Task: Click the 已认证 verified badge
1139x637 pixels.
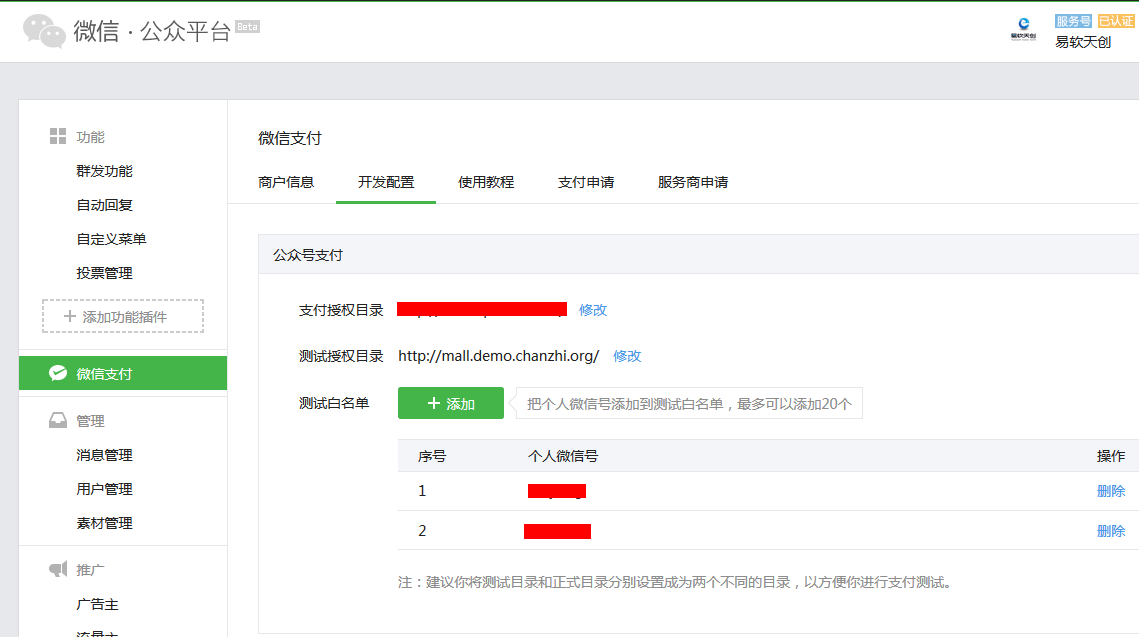Action: tap(1115, 21)
